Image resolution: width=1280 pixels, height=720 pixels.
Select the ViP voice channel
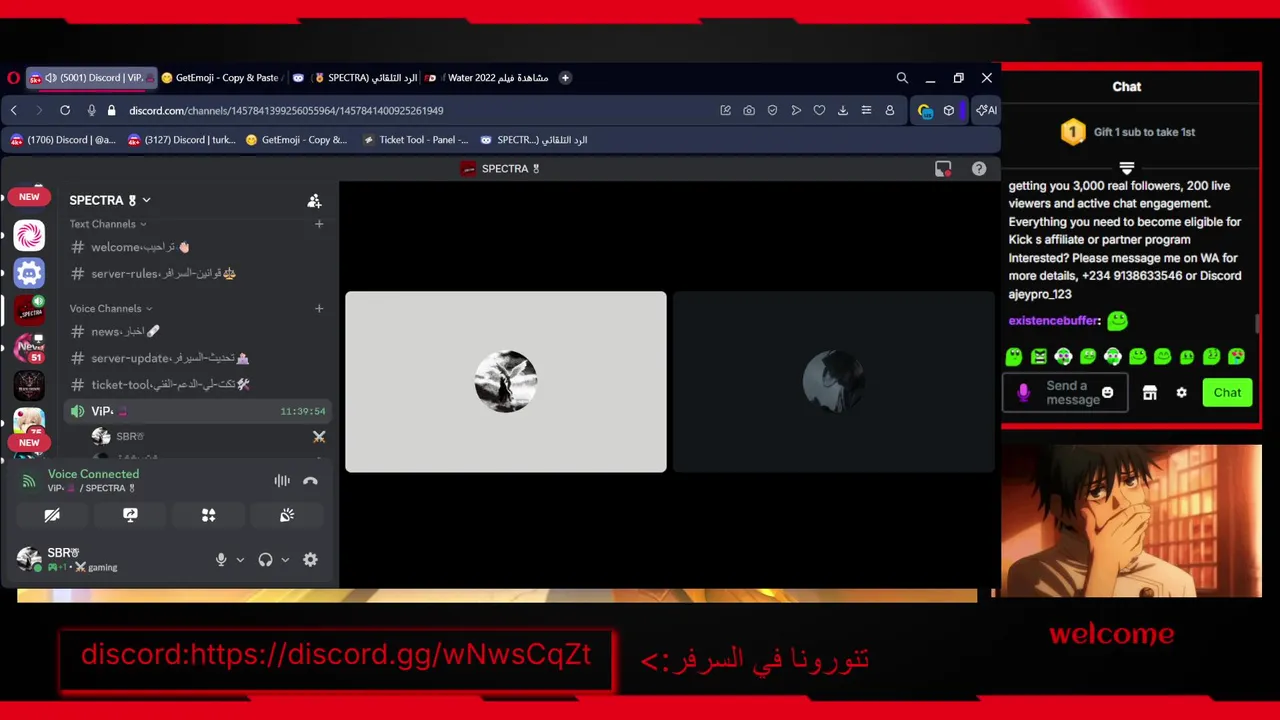click(197, 411)
